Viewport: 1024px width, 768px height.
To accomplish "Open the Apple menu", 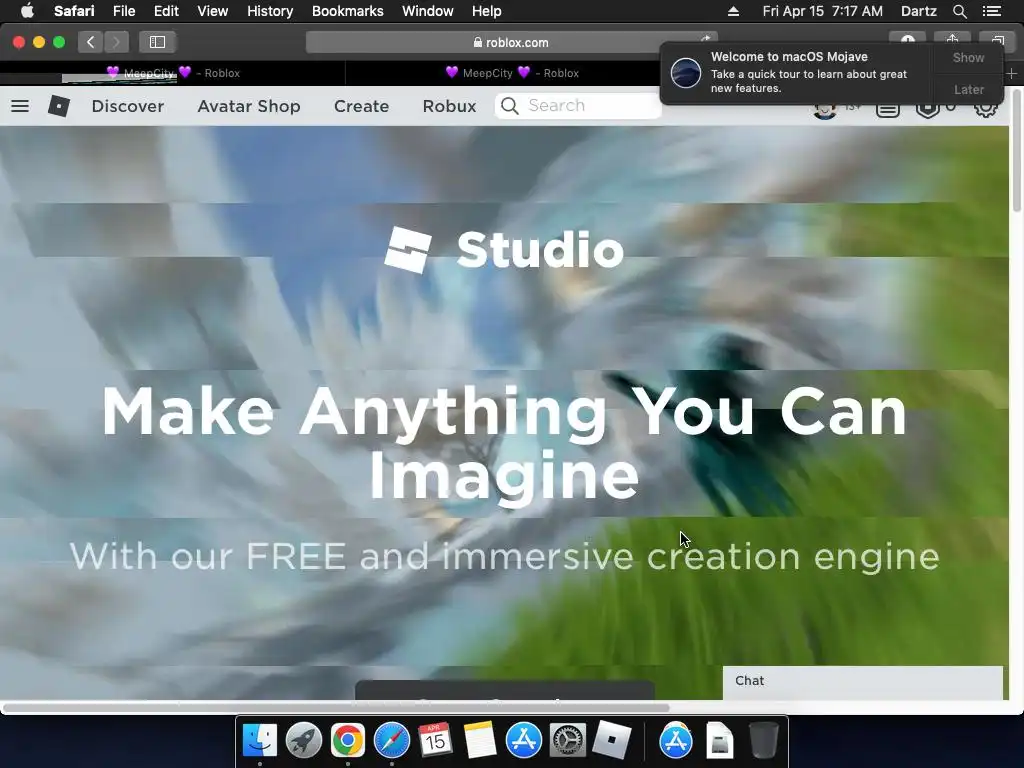I will [27, 11].
